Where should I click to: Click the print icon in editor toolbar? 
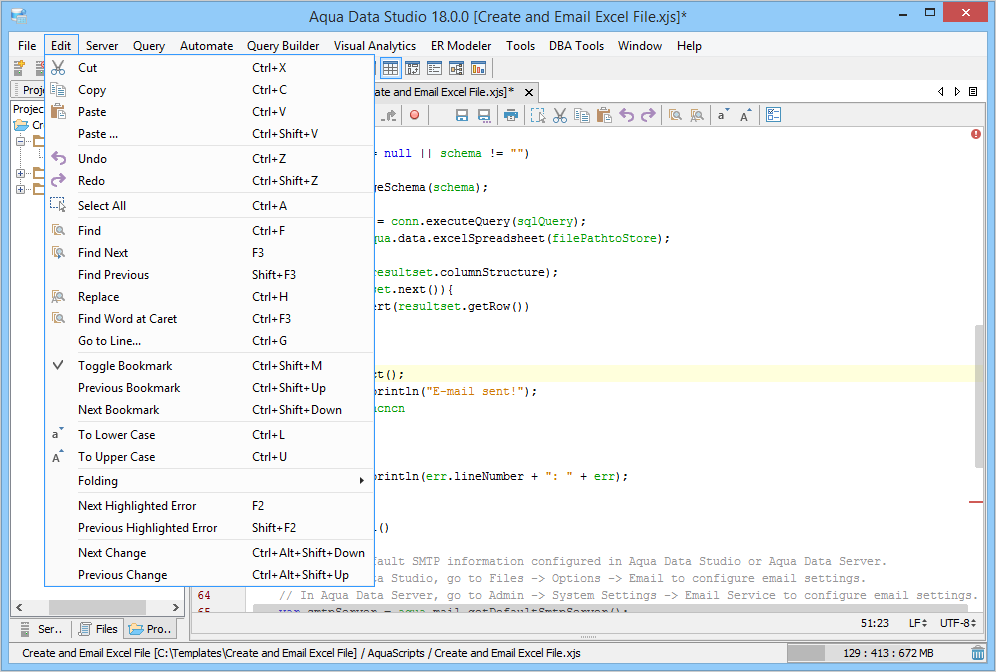(x=511, y=115)
